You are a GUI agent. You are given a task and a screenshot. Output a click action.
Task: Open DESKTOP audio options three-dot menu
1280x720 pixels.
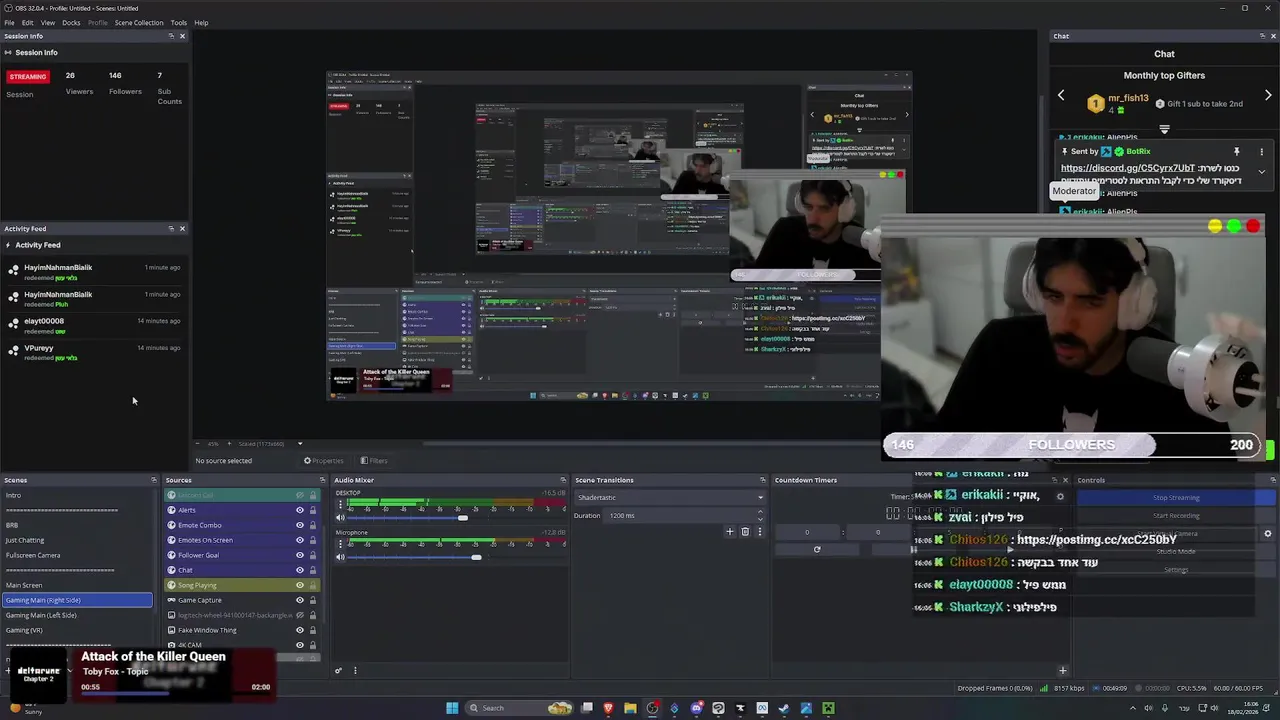340,504
